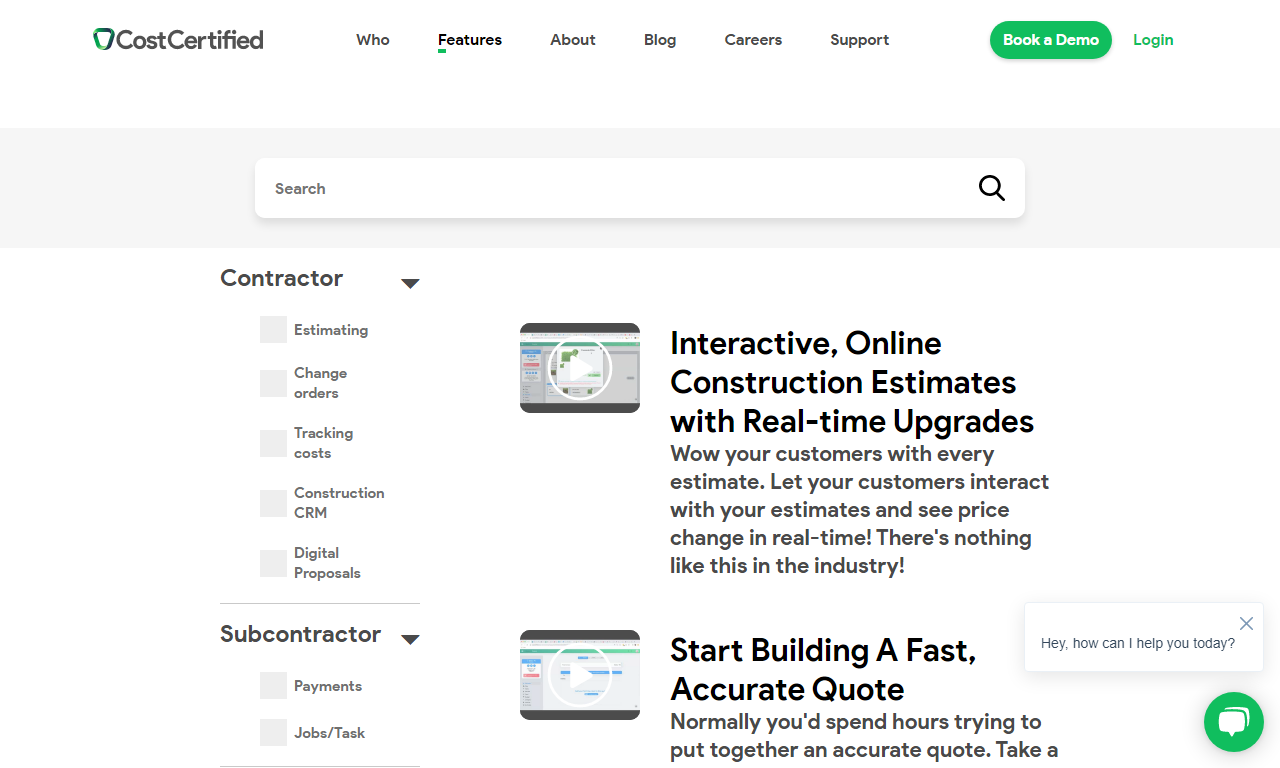Click the Construction CRM filter label
The image size is (1280, 768).
[x=339, y=503]
